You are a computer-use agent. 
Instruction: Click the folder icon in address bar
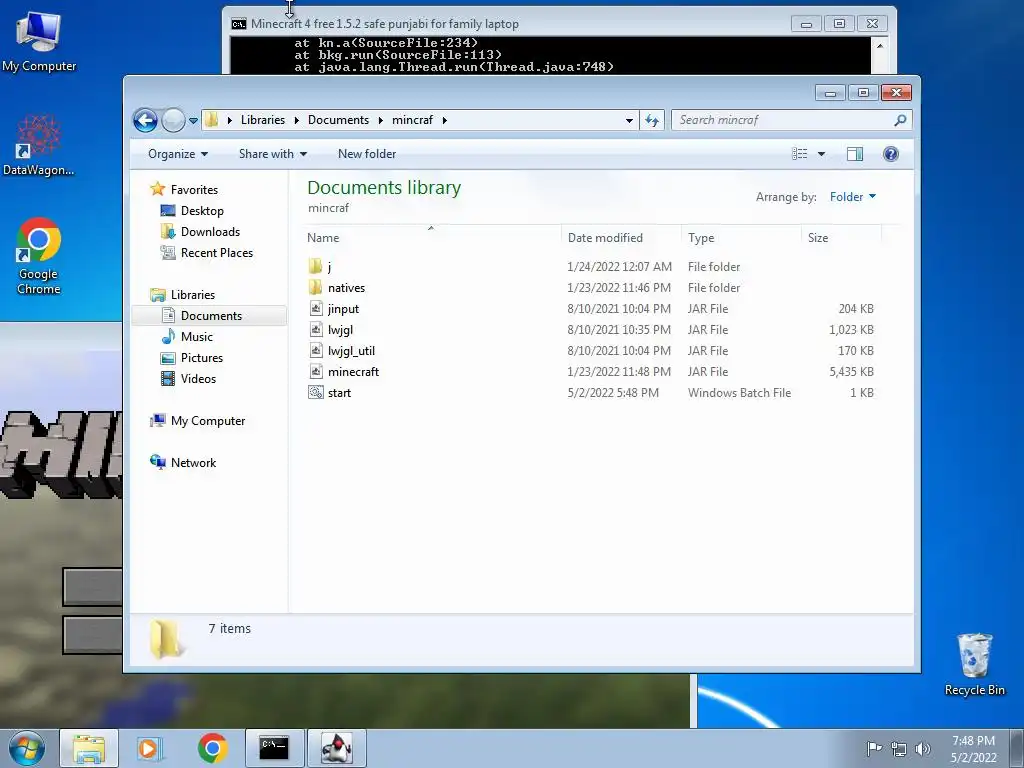pyautogui.click(x=212, y=120)
